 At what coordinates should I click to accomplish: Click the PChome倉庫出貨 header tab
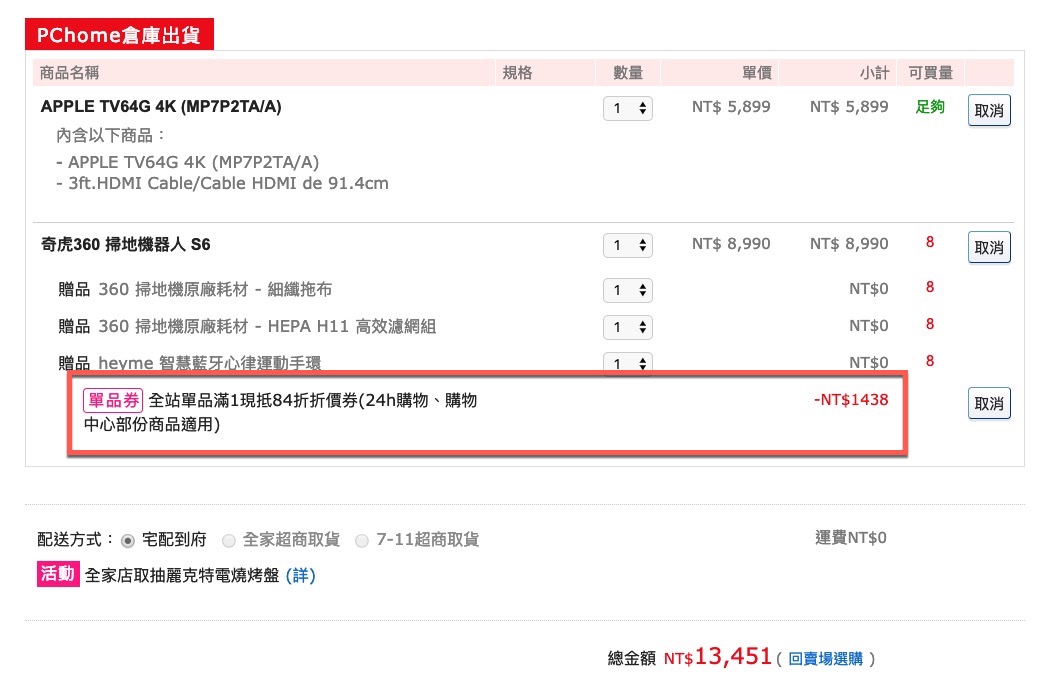click(x=119, y=34)
